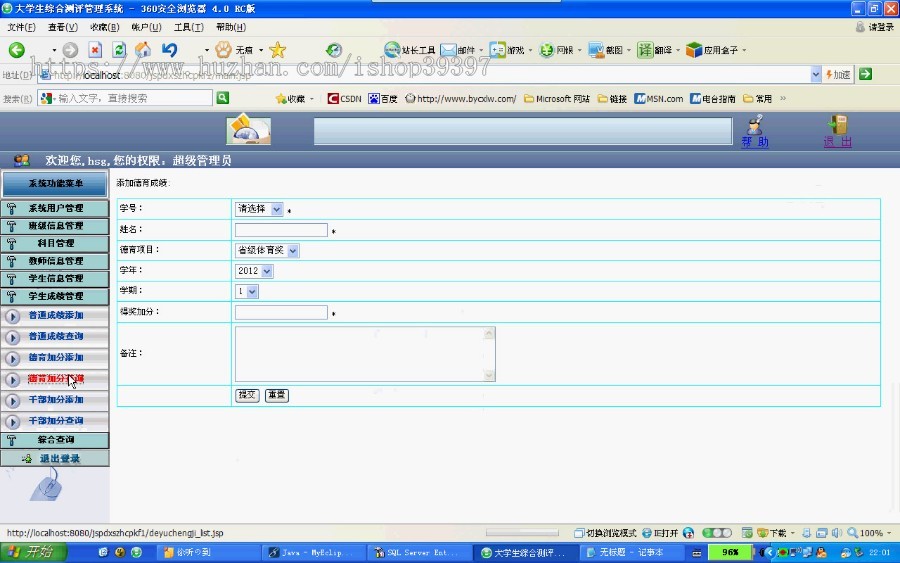Click the Windows 开始 Start button
The height and width of the screenshot is (563, 900).
[33, 552]
